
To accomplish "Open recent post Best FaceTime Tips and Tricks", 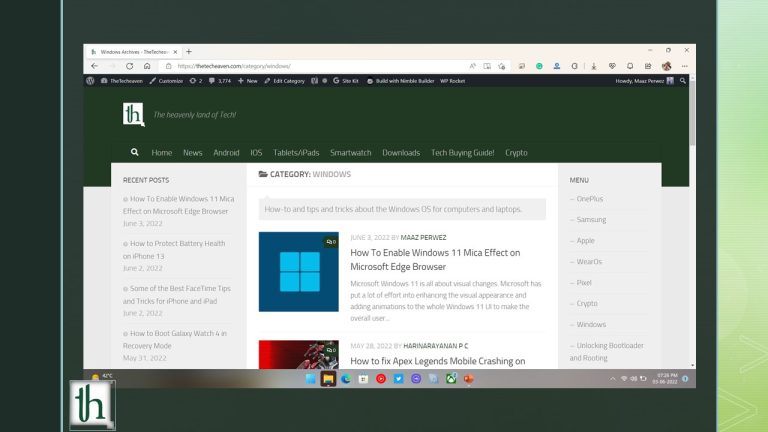I will pyautogui.click(x=177, y=295).
